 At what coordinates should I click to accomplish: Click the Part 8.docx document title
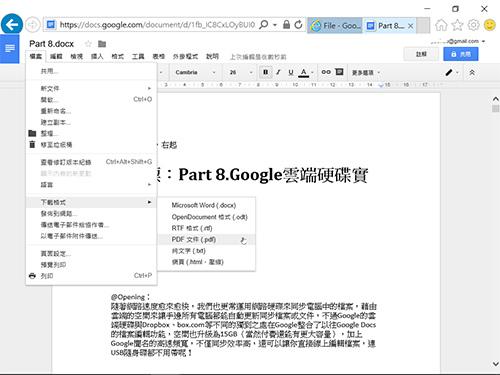51,44
